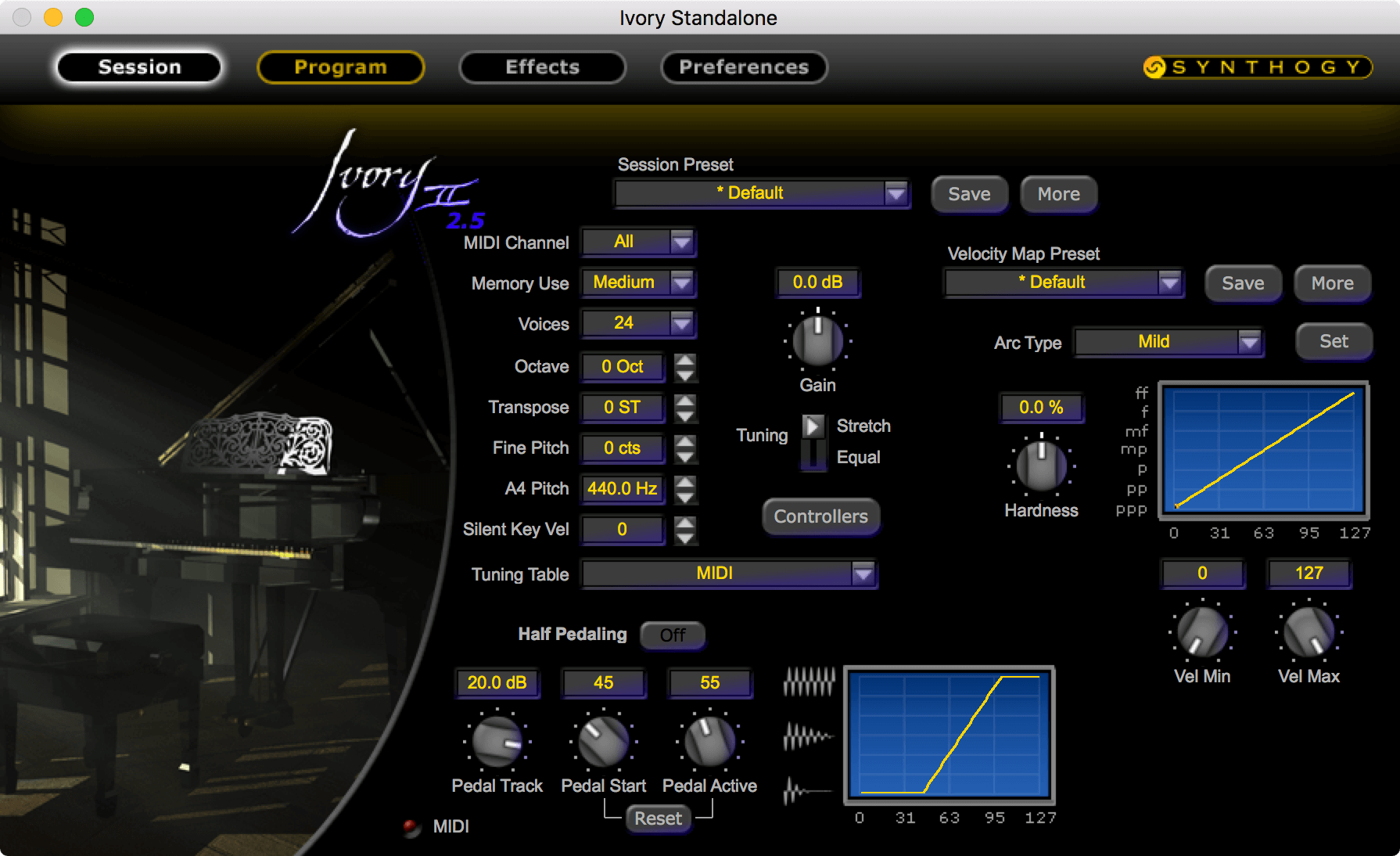Save the Velocity Map Preset
1400x856 pixels.
(1243, 283)
